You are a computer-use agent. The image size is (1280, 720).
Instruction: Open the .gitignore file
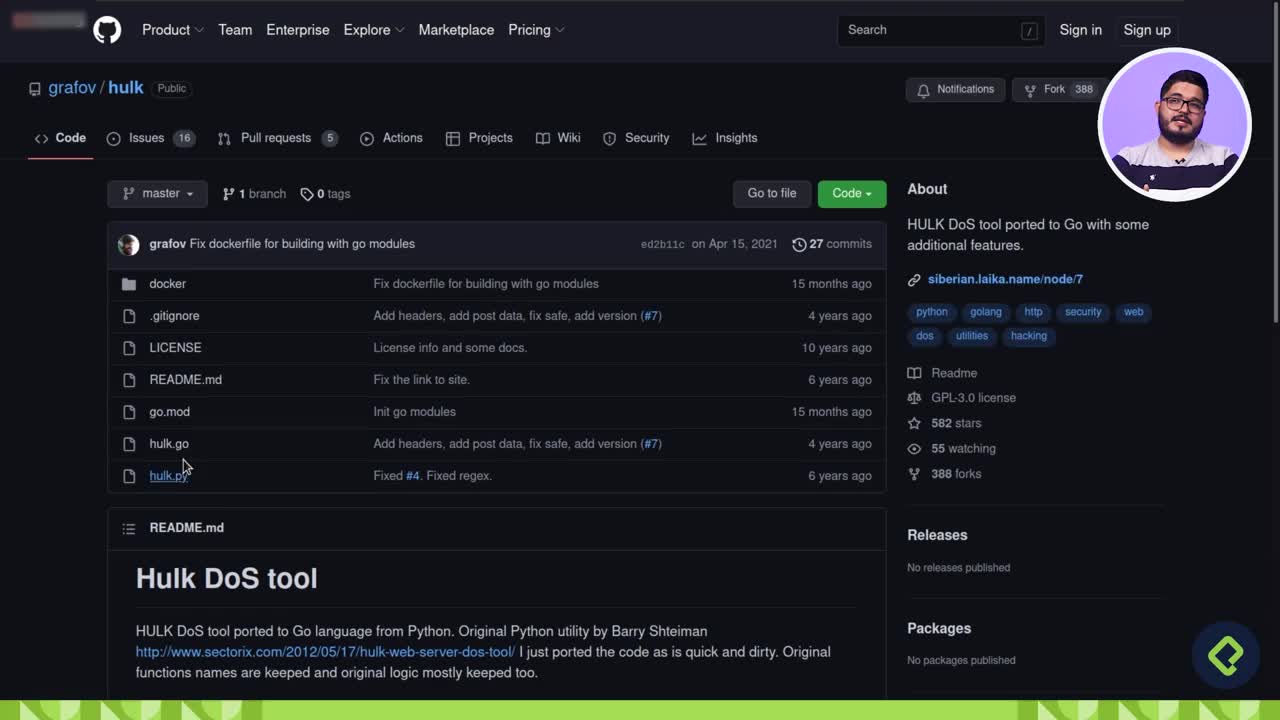pyautogui.click(x=174, y=316)
